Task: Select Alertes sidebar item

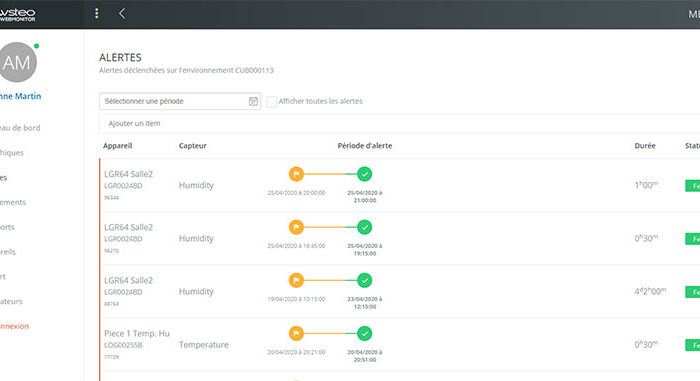Action: 4,178
